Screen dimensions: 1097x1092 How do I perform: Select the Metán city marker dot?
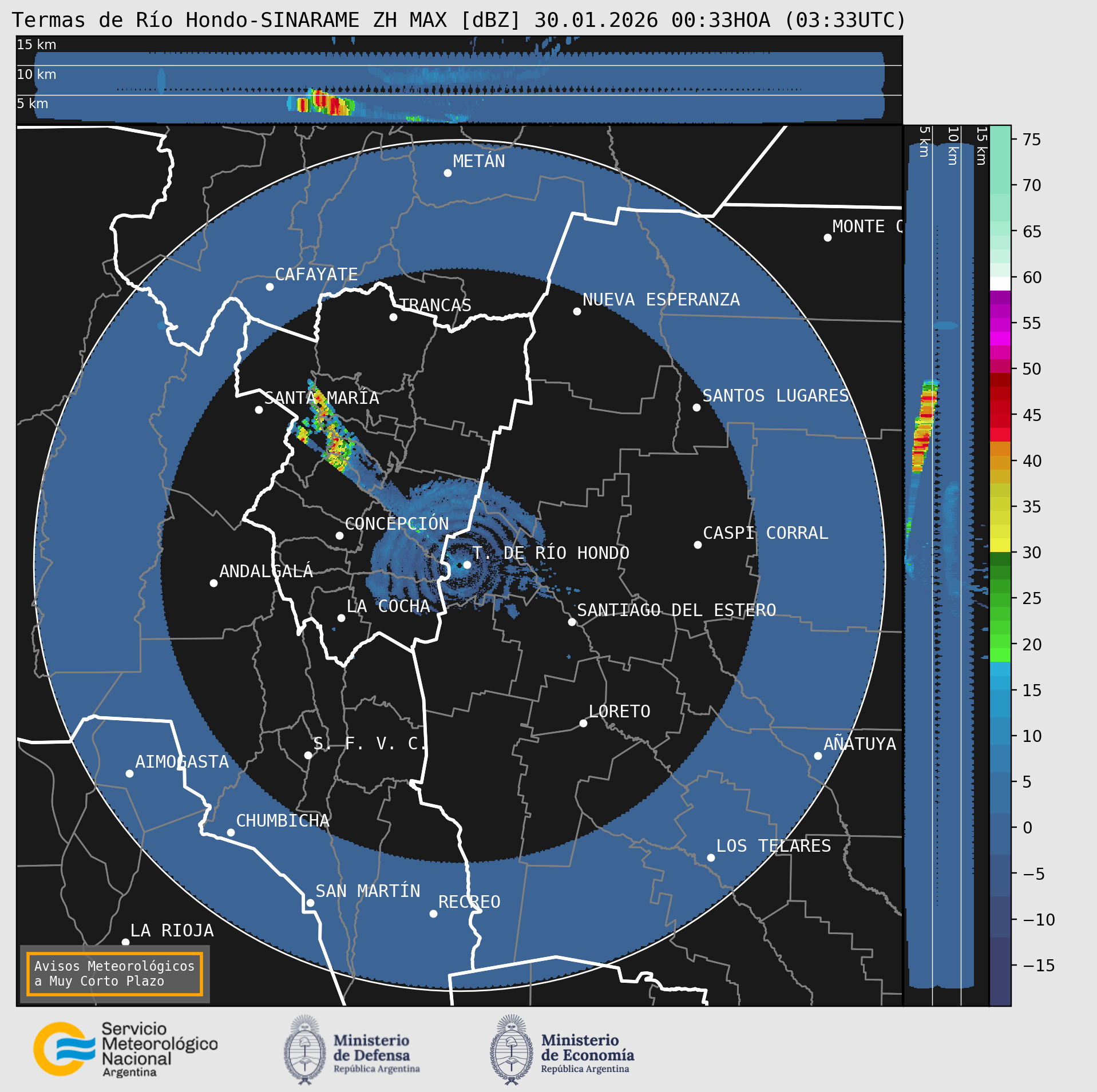click(447, 173)
